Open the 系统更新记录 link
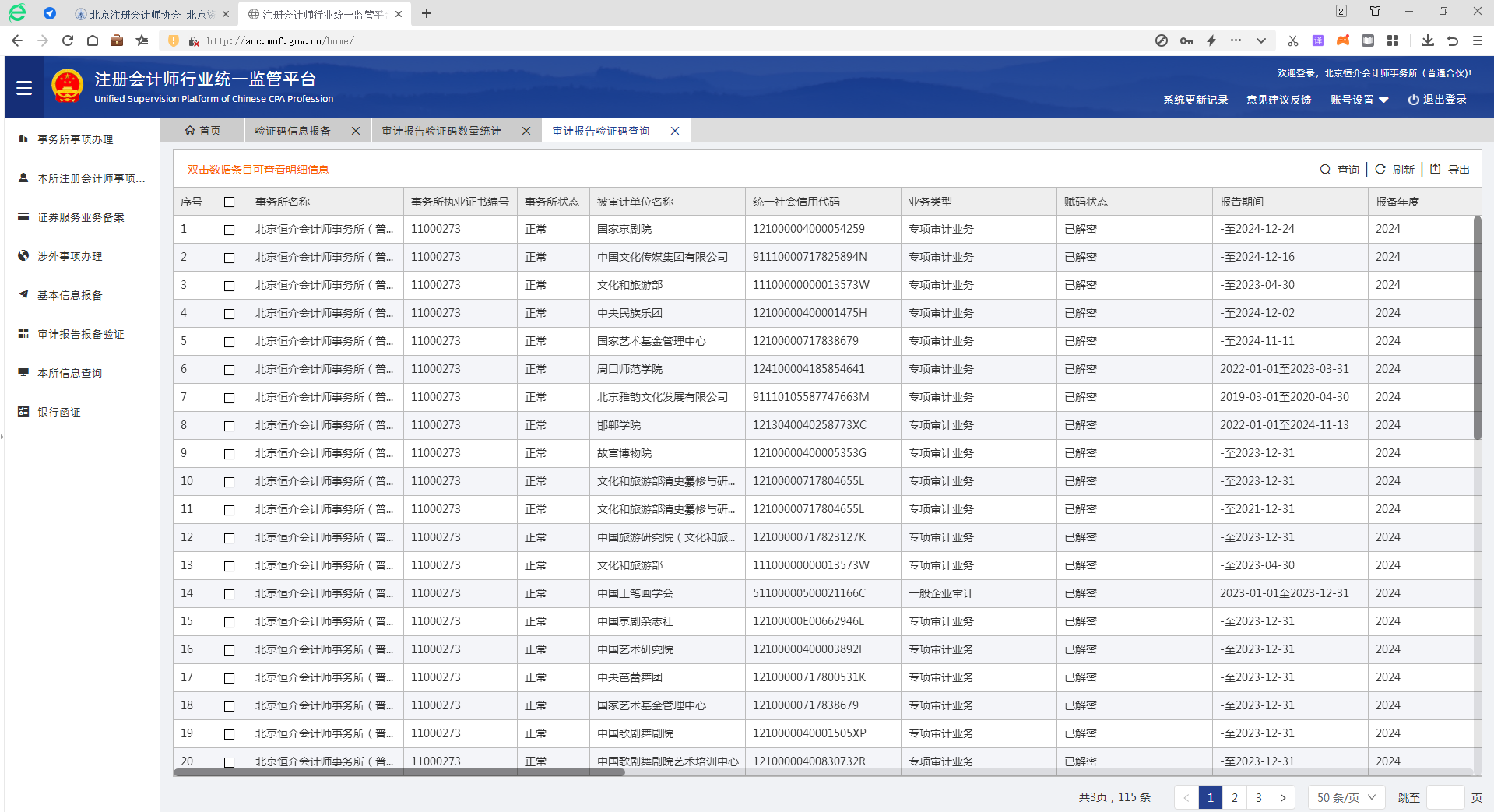This screenshot has height=812, width=1494. pyautogui.click(x=1195, y=100)
